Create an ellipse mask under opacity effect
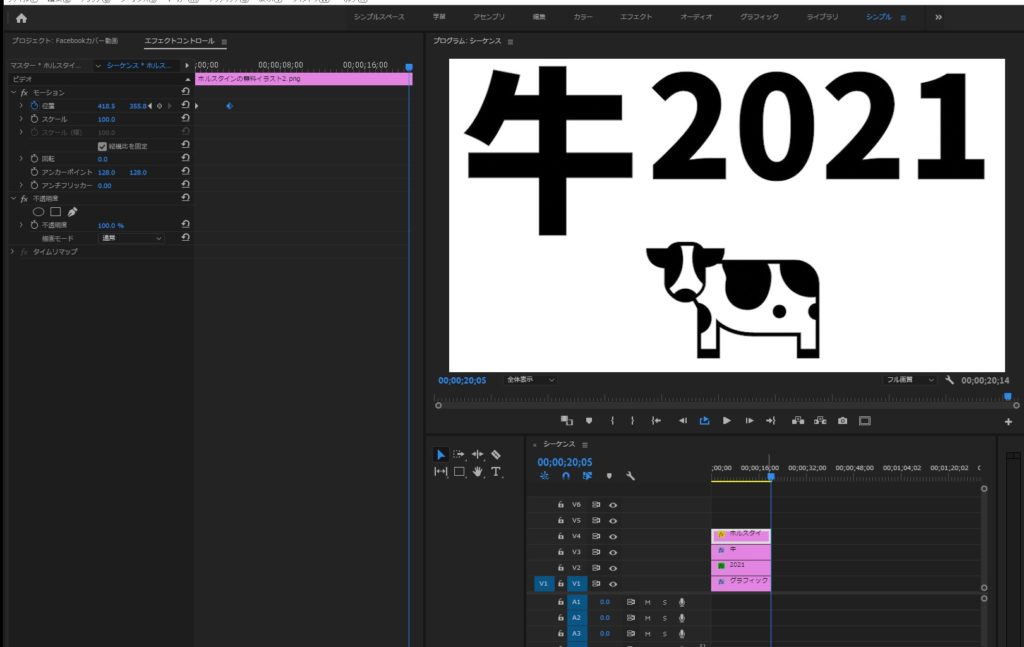1024x647 pixels. click(x=39, y=212)
